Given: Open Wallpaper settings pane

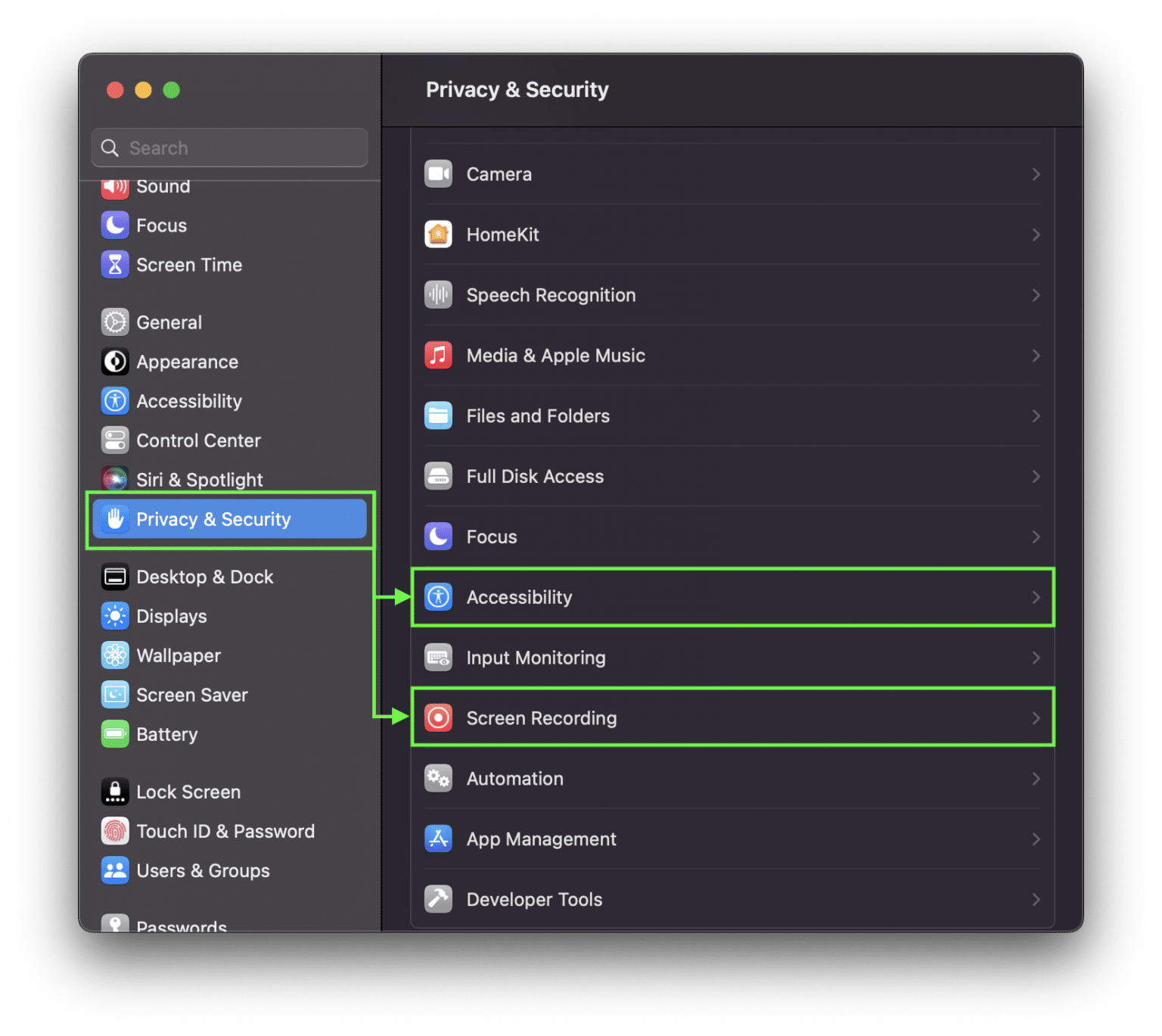Looking at the screenshot, I should click(x=229, y=655).
